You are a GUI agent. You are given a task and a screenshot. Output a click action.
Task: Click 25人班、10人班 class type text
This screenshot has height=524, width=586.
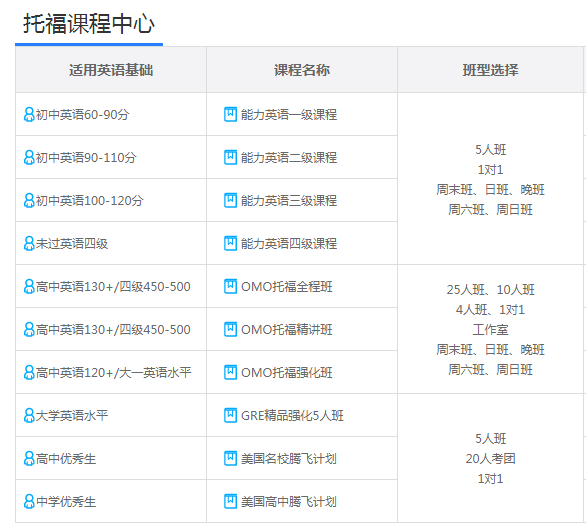[490, 290]
